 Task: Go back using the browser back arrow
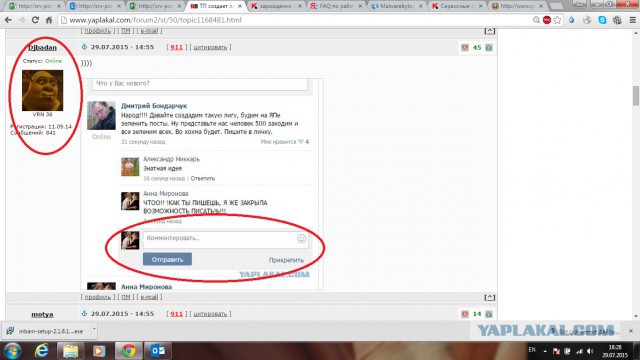point(8,20)
